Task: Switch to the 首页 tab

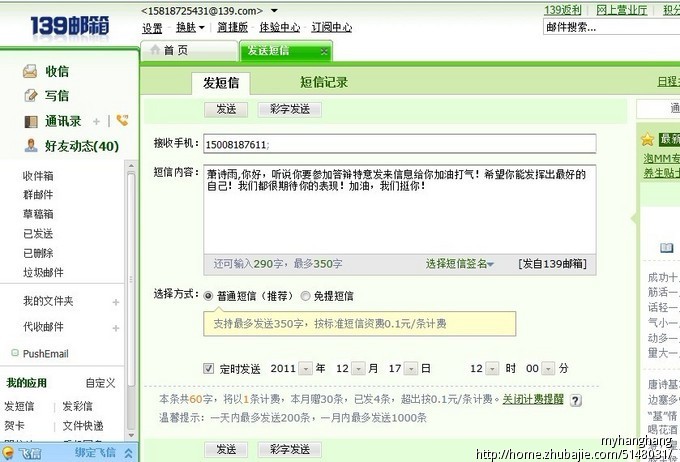Action: (x=190, y=51)
